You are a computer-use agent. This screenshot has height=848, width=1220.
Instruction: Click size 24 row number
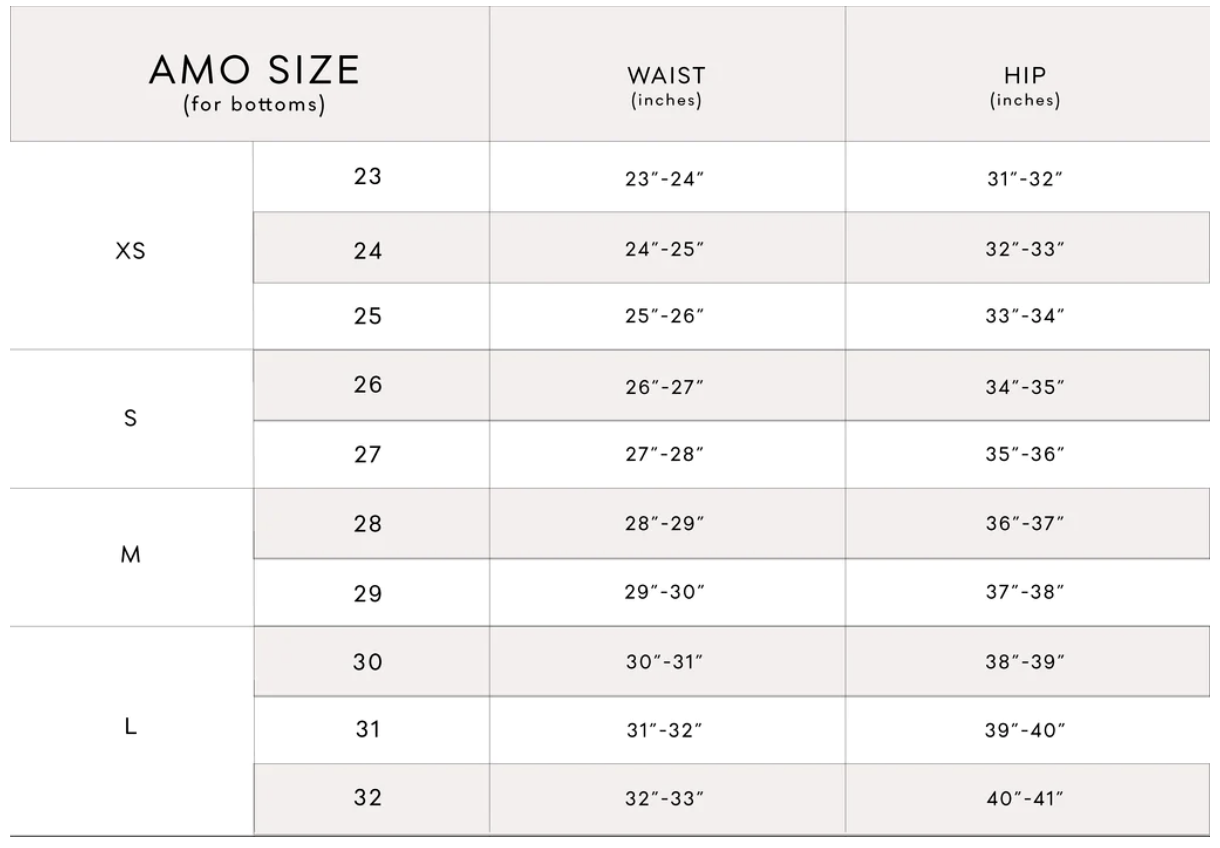368,249
